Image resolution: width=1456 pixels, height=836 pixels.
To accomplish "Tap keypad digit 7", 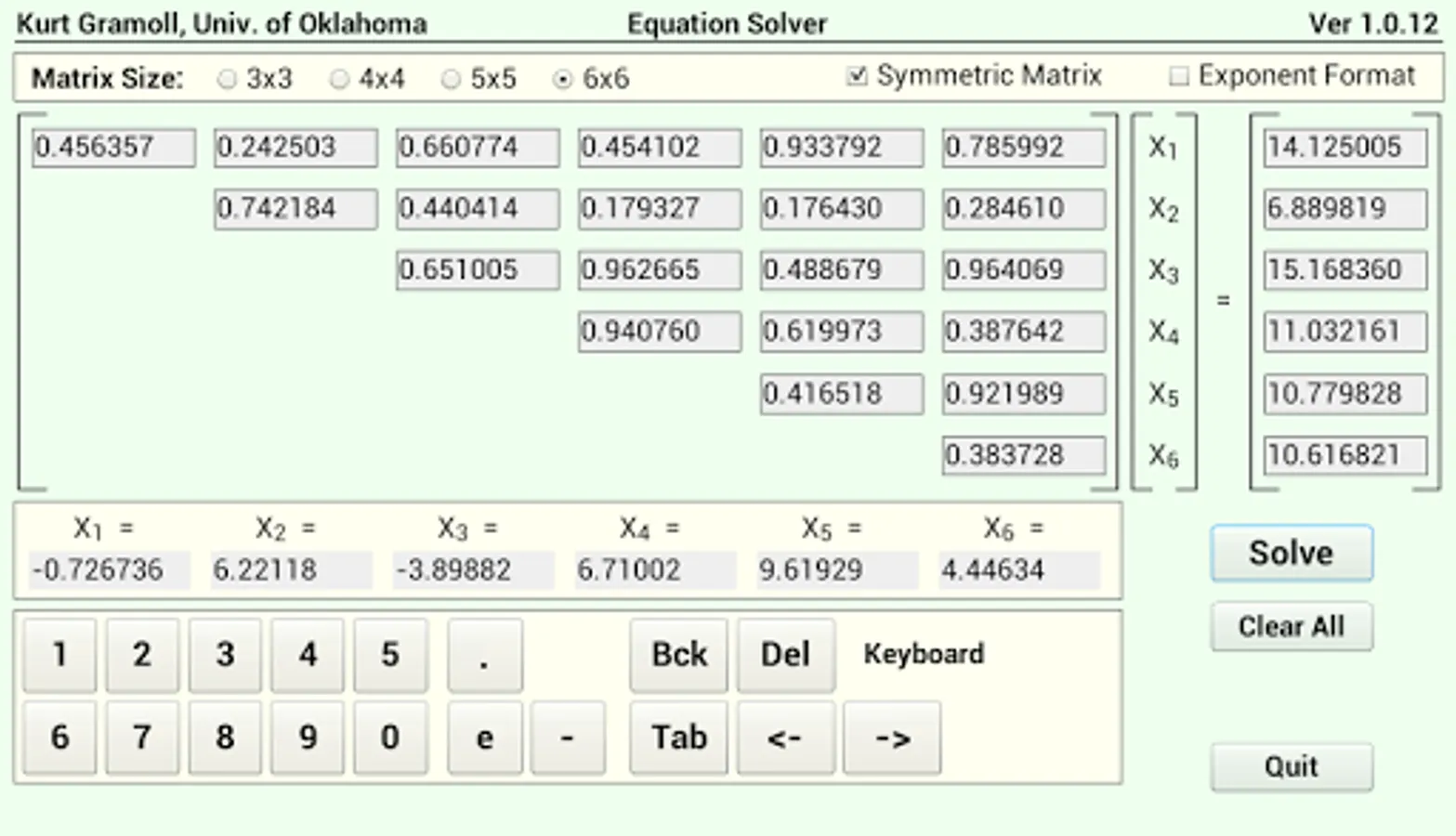I will point(142,738).
